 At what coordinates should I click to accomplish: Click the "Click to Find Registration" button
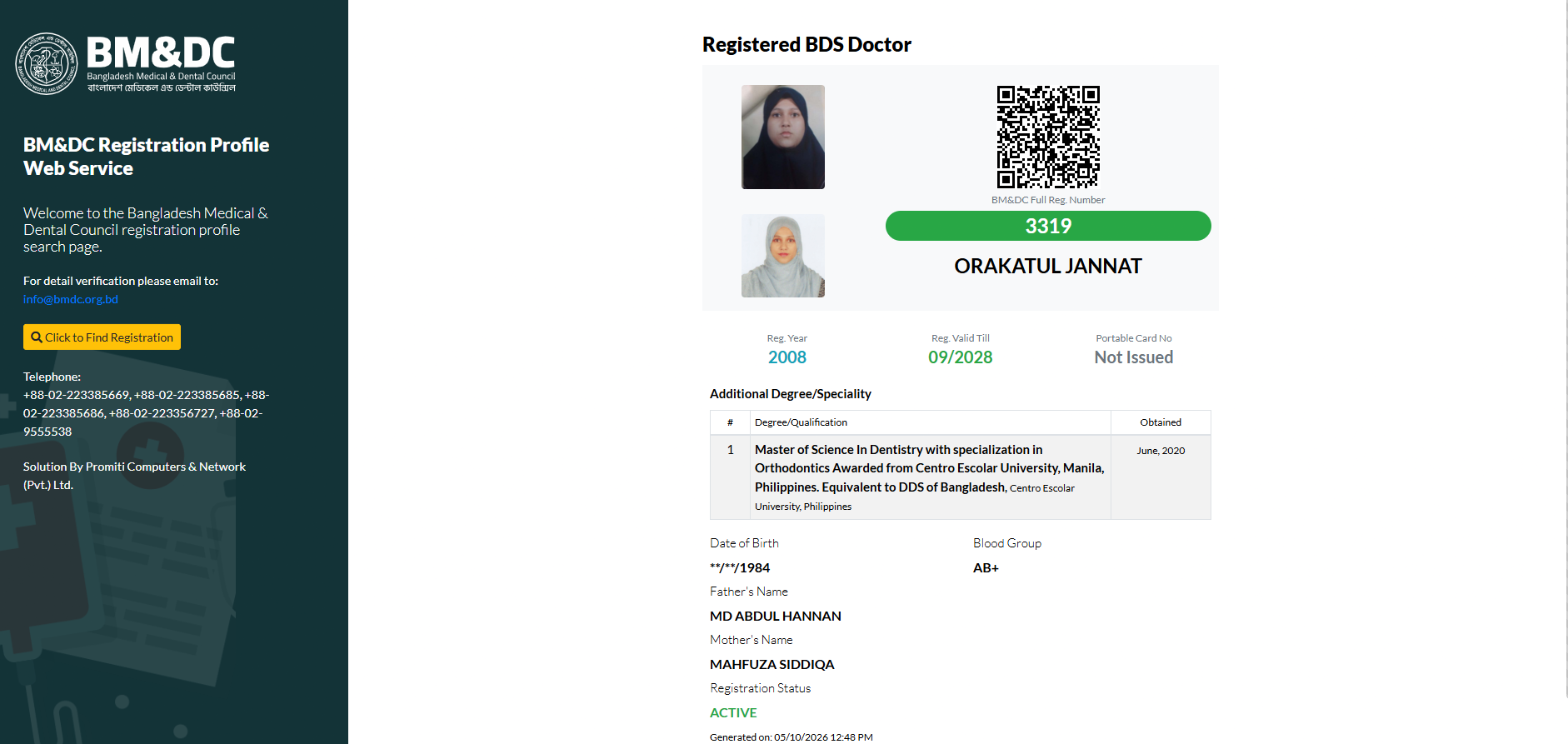click(102, 337)
